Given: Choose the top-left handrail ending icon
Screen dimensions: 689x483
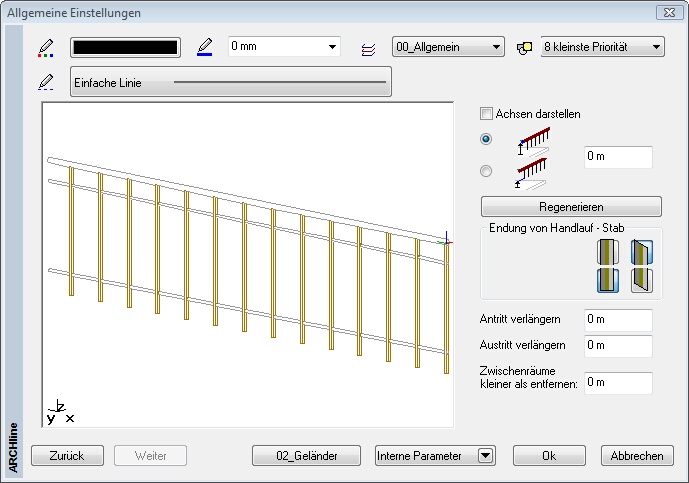Looking at the screenshot, I should tap(608, 252).
